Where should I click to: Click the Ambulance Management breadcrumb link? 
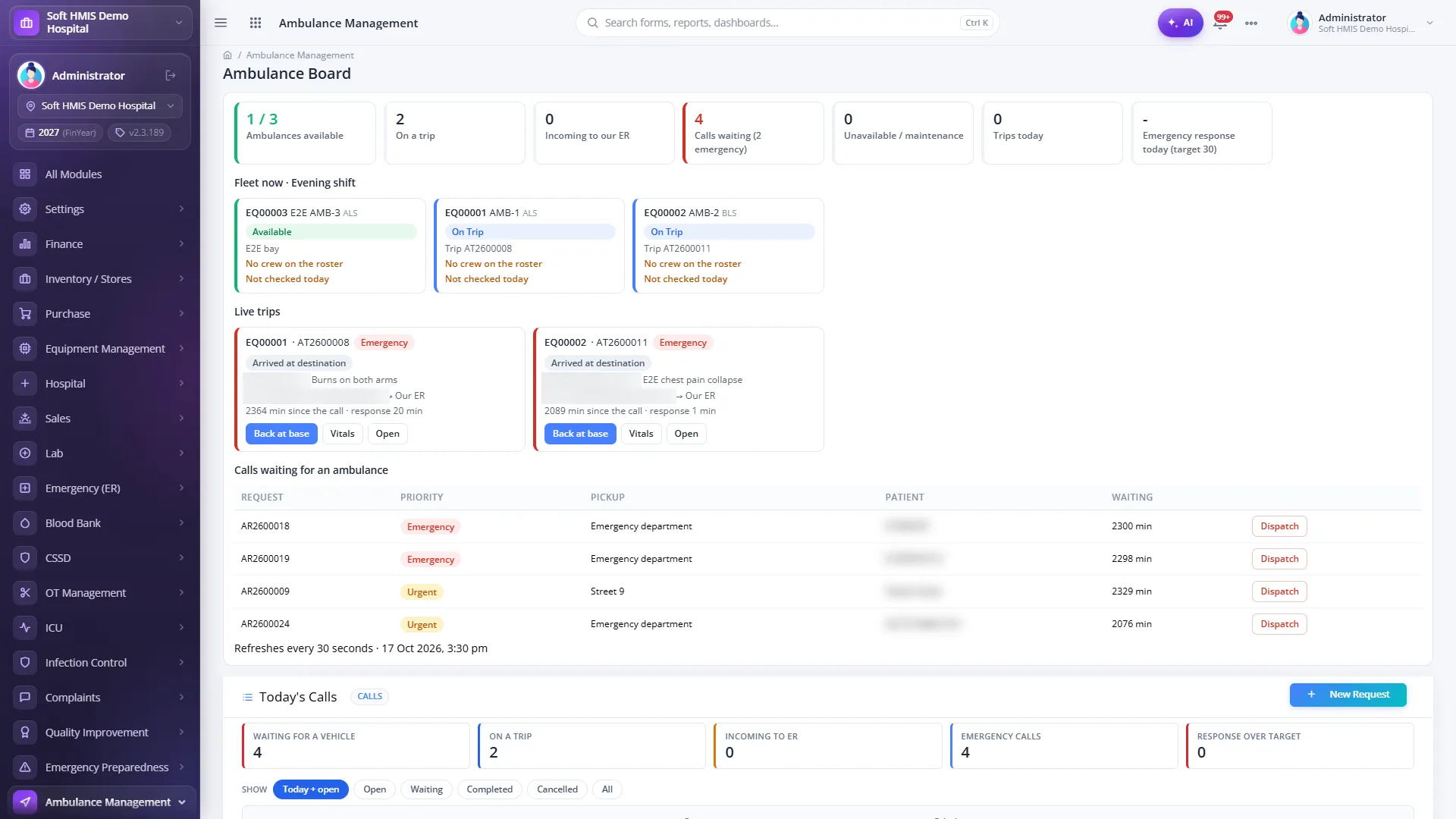[x=300, y=55]
